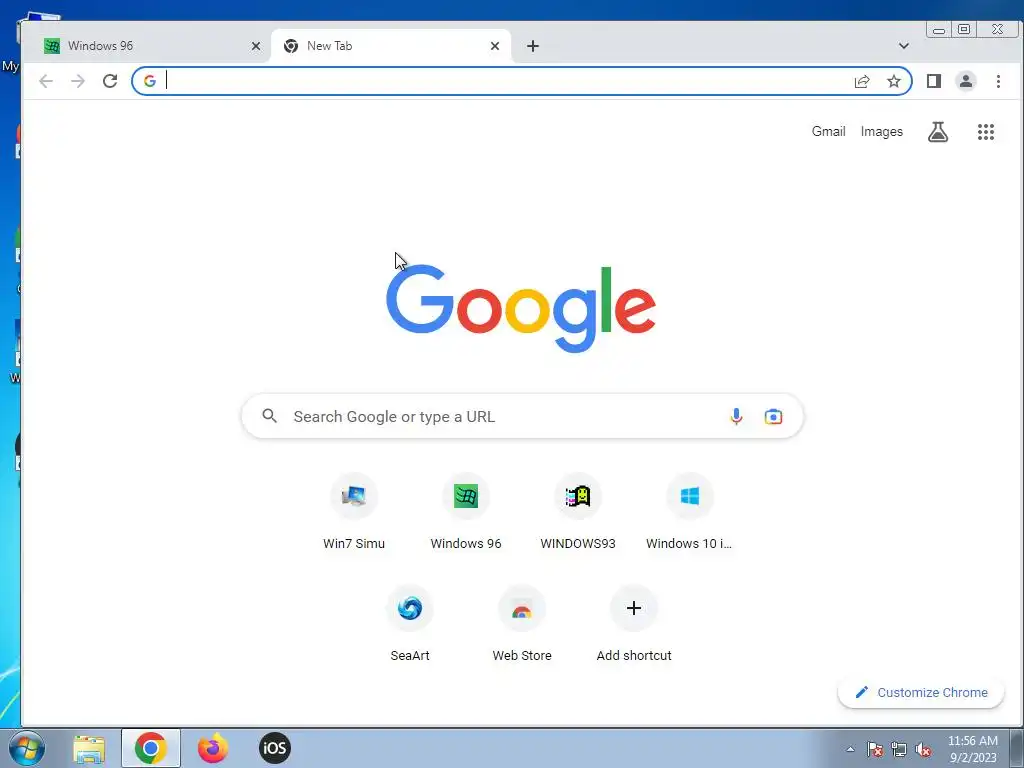Click the Google logo
1024x768 pixels.
(521, 308)
